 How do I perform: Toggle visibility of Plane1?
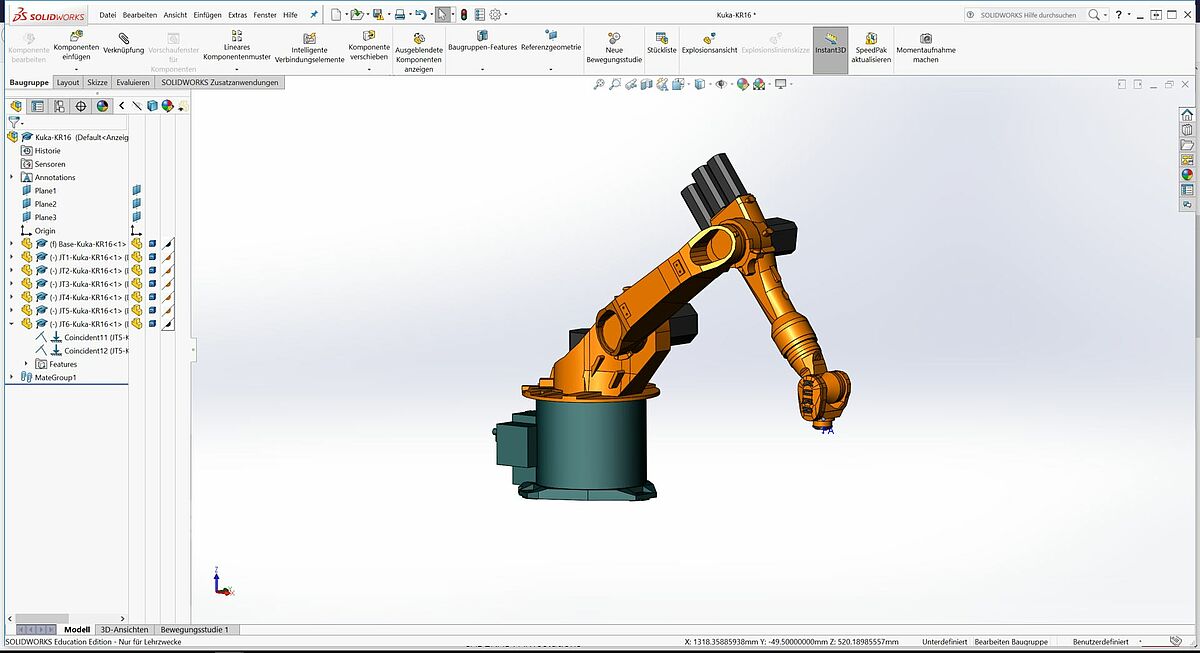pyautogui.click(x=136, y=190)
